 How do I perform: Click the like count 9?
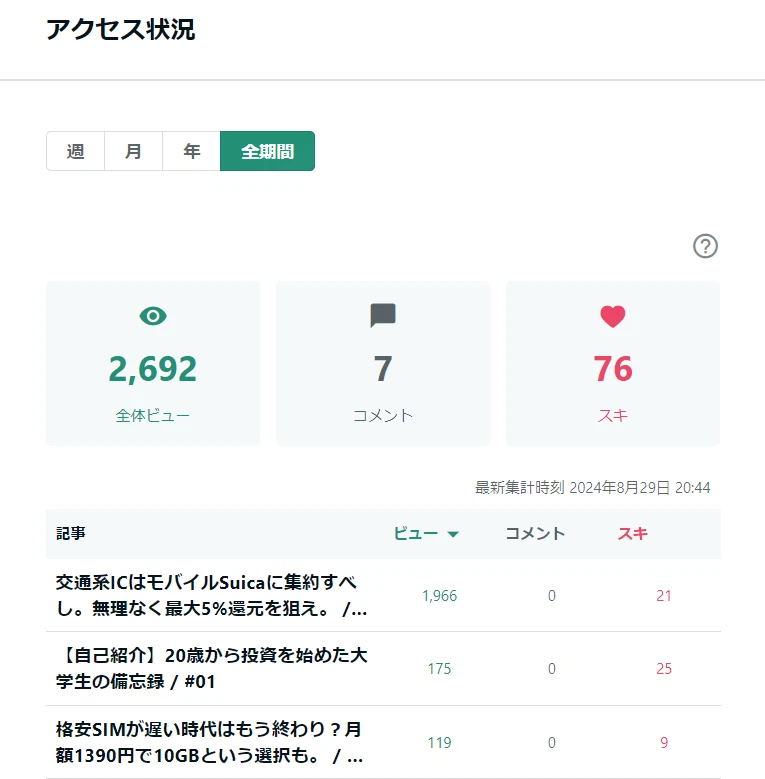664,742
